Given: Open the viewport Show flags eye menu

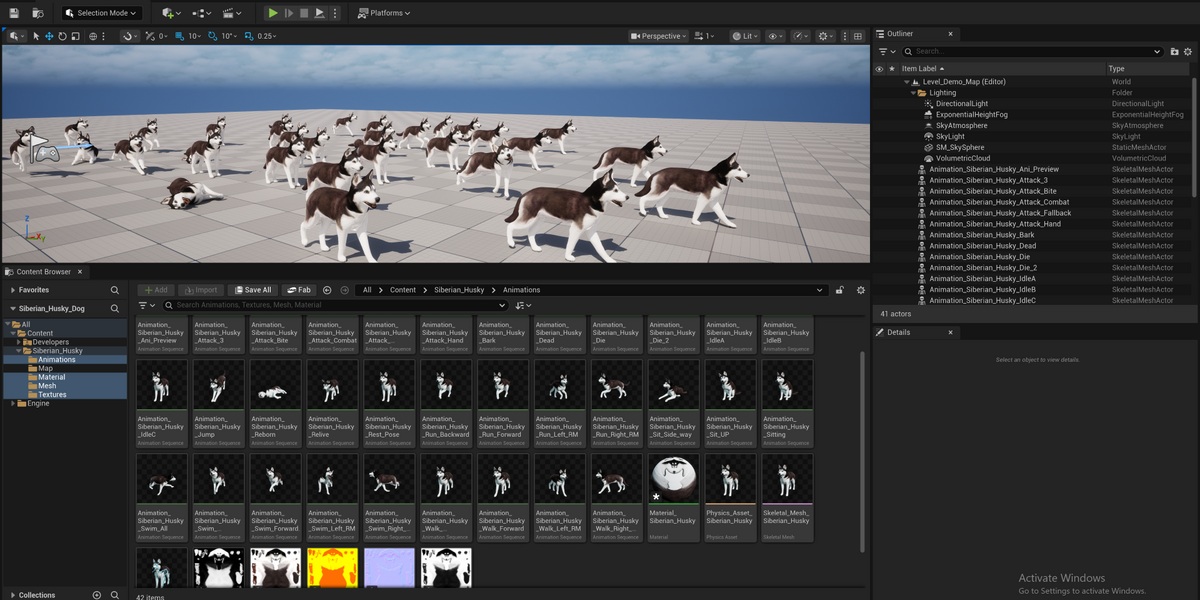Looking at the screenshot, I should [775, 36].
